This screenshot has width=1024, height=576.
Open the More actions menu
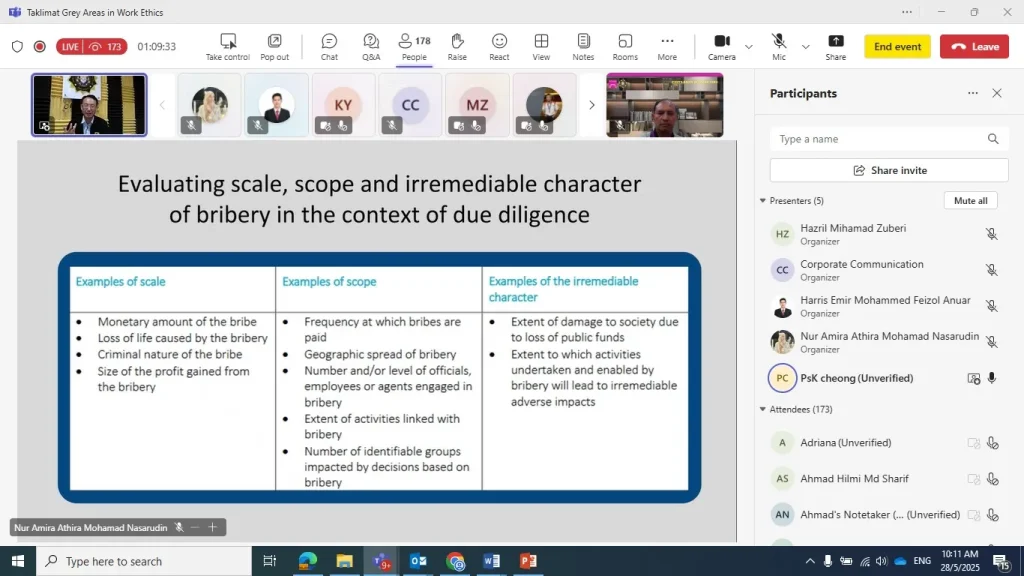coord(667,46)
